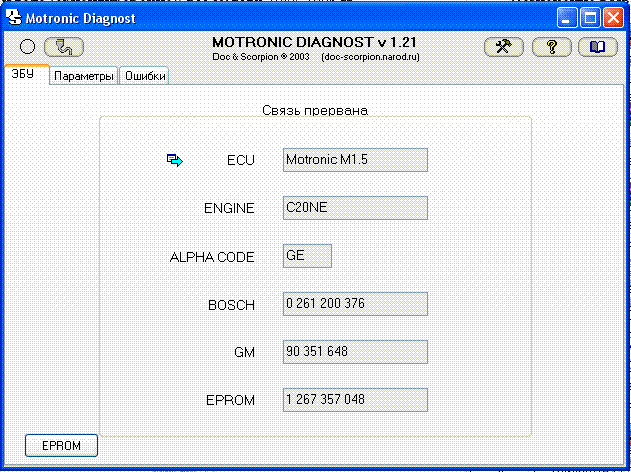Click the GM field showing 90 351 648
The width and height of the screenshot is (631, 472).
(355, 352)
